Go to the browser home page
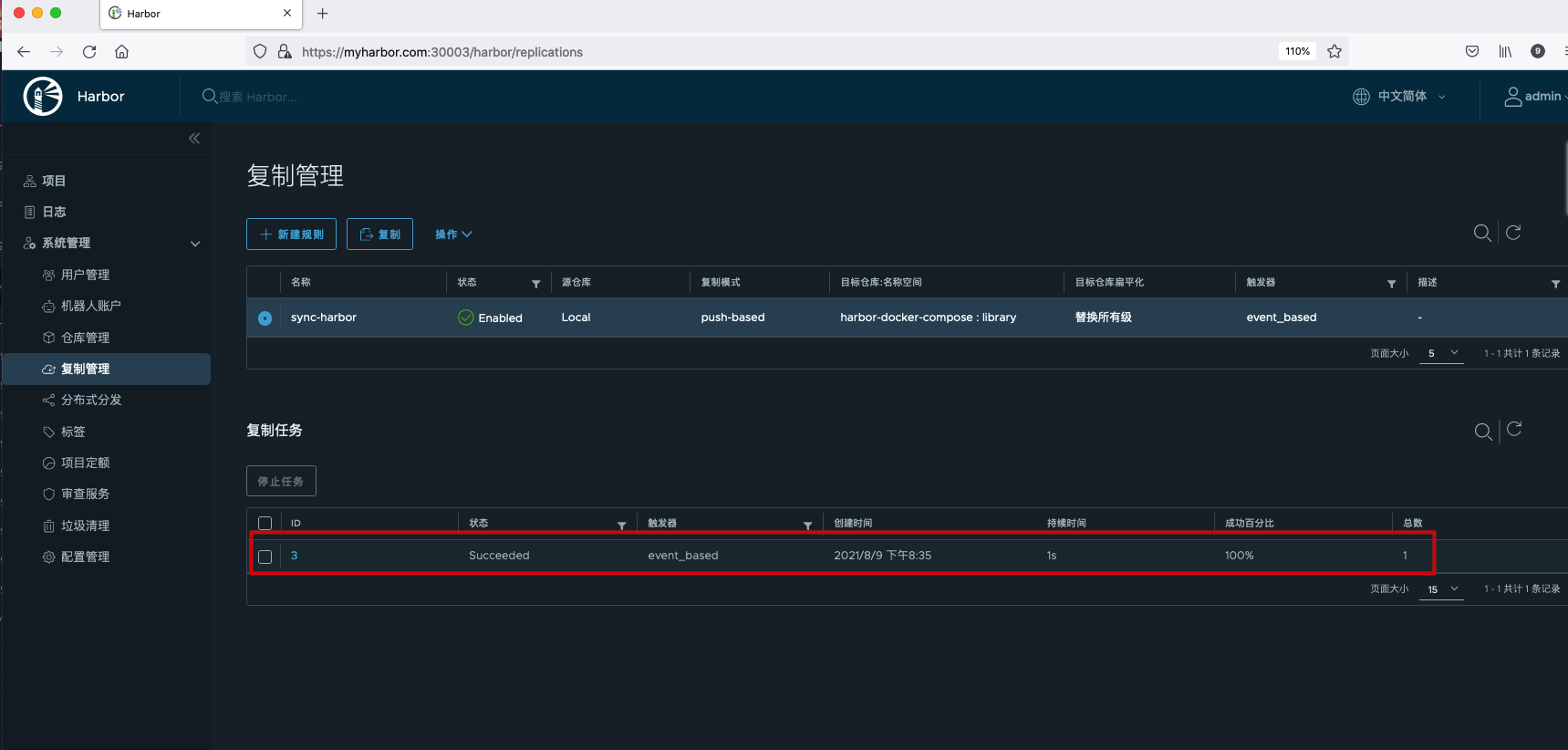Screen dimensions: 1568x750 point(122,52)
